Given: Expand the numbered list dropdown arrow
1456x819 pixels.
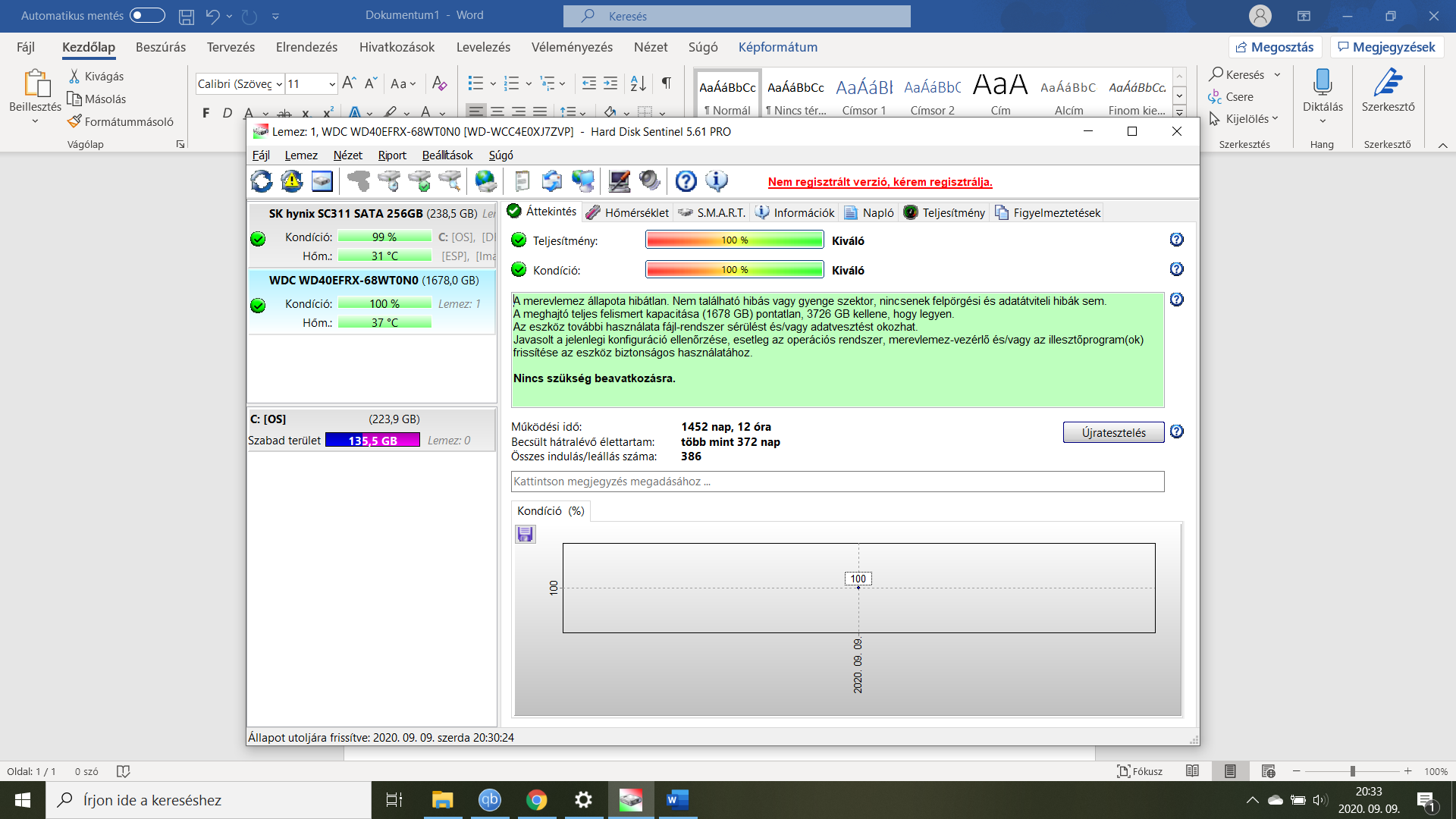Looking at the screenshot, I should [529, 84].
